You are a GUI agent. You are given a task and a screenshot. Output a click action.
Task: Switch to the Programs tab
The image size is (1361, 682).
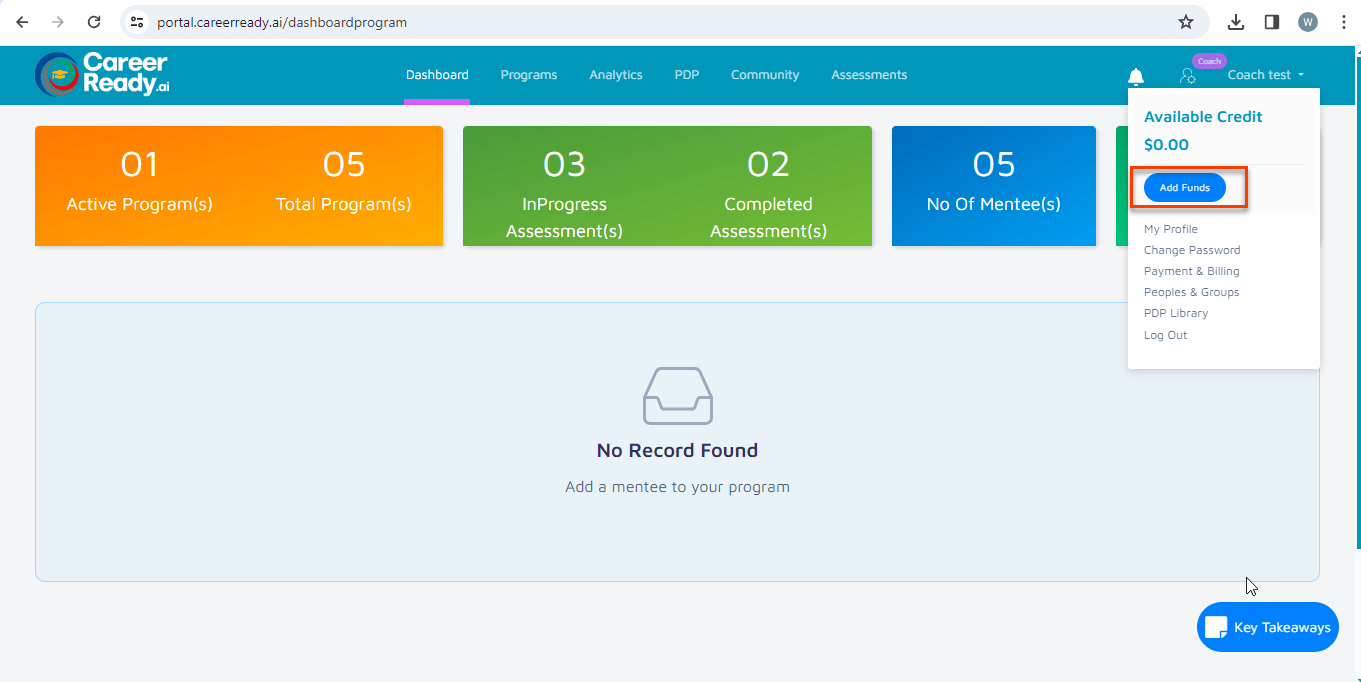point(528,74)
